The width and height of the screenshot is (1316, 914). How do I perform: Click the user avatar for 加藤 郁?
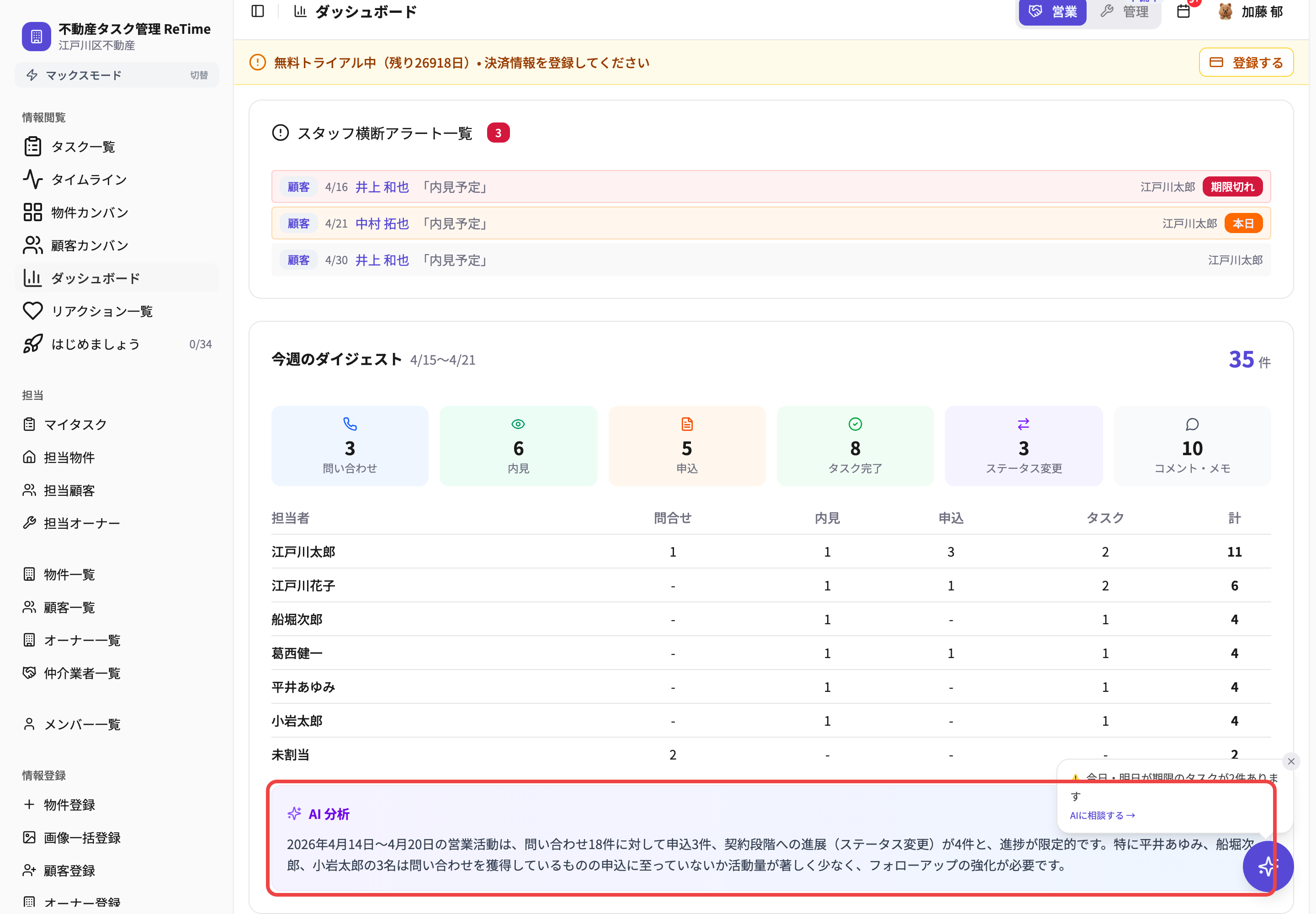1226,11
